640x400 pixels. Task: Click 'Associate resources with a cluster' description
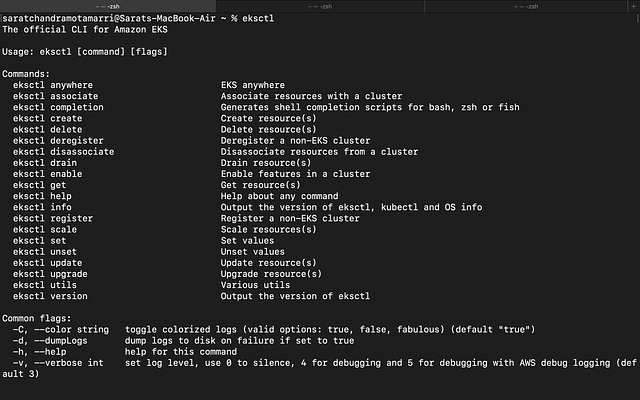tap(311, 96)
